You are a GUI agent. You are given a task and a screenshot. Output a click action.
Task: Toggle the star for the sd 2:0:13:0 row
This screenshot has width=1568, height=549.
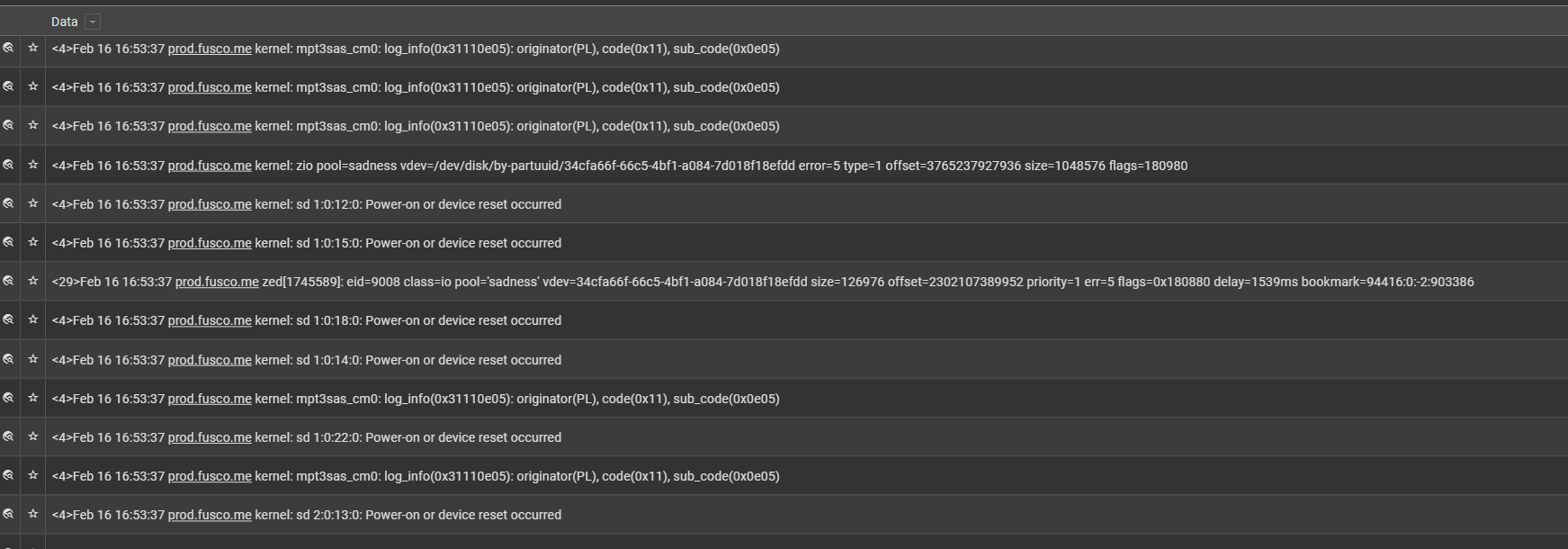tap(33, 514)
